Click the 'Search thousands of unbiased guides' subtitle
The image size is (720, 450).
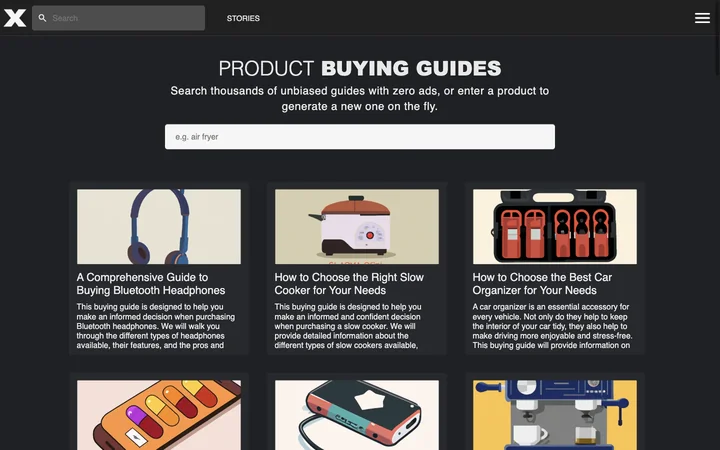tap(360, 99)
